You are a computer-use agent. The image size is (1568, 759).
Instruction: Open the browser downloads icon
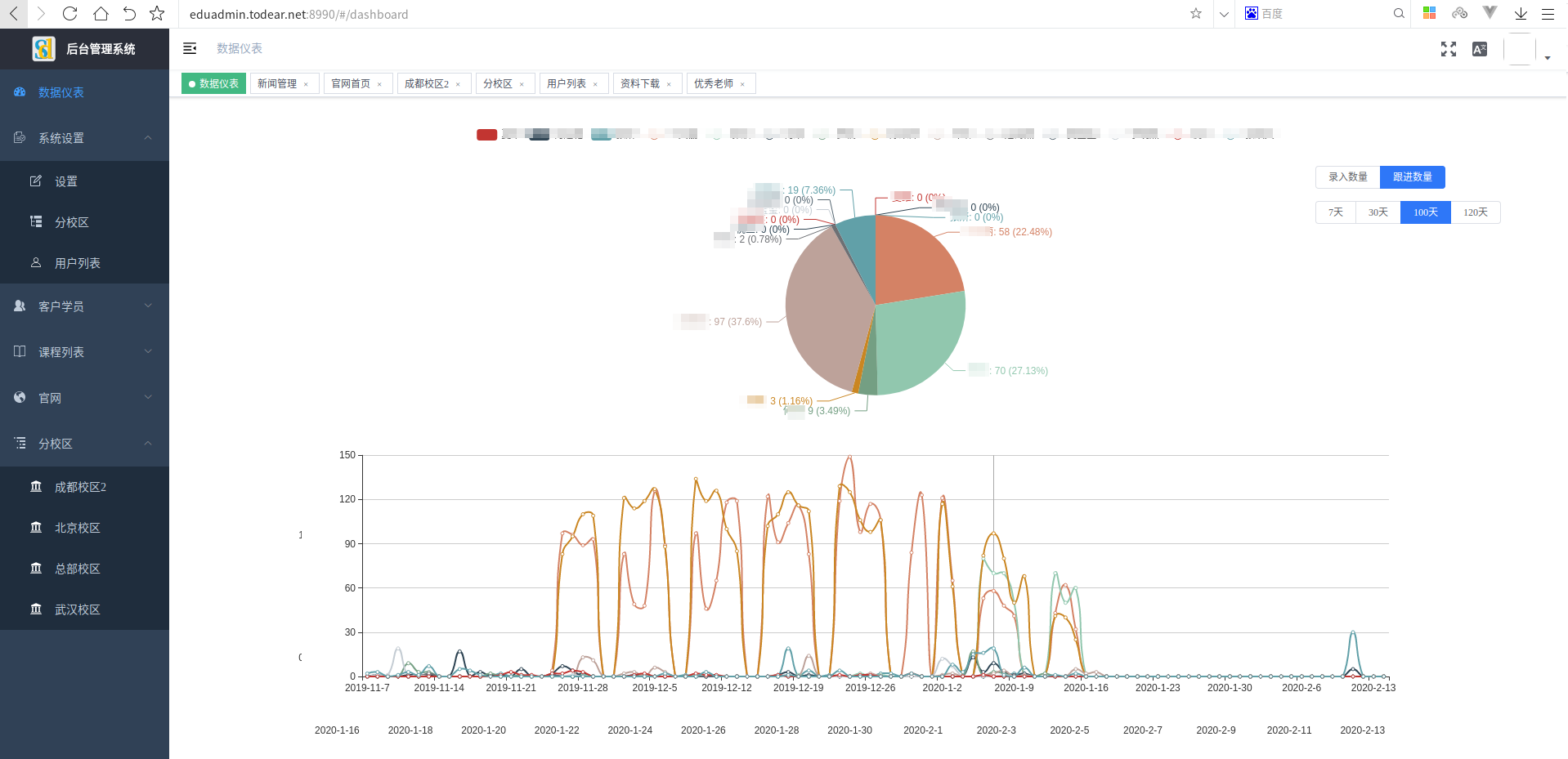pos(1521,14)
